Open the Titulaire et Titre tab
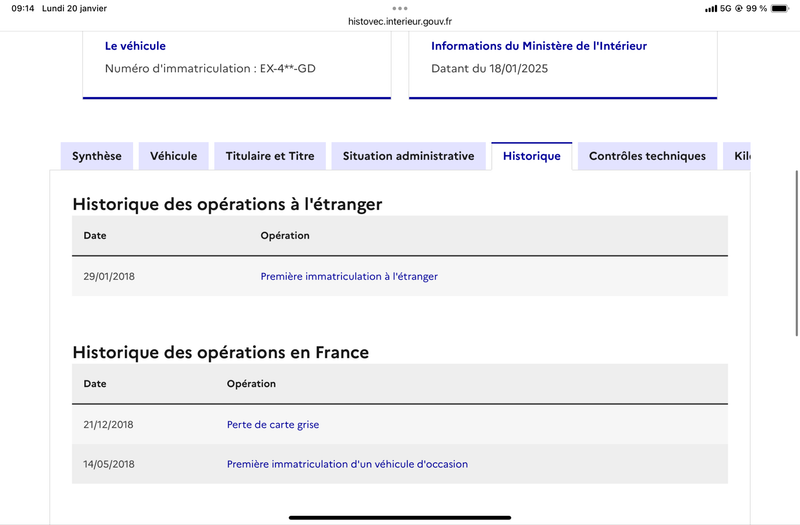Screen dimensions: 800x525 [x=270, y=156]
